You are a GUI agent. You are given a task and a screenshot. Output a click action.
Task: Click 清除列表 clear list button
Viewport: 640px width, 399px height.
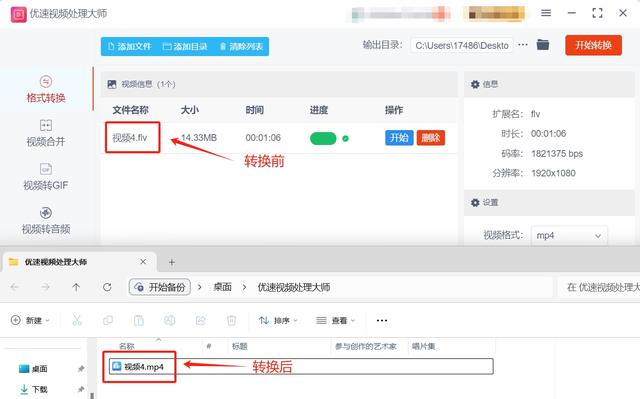[241, 47]
